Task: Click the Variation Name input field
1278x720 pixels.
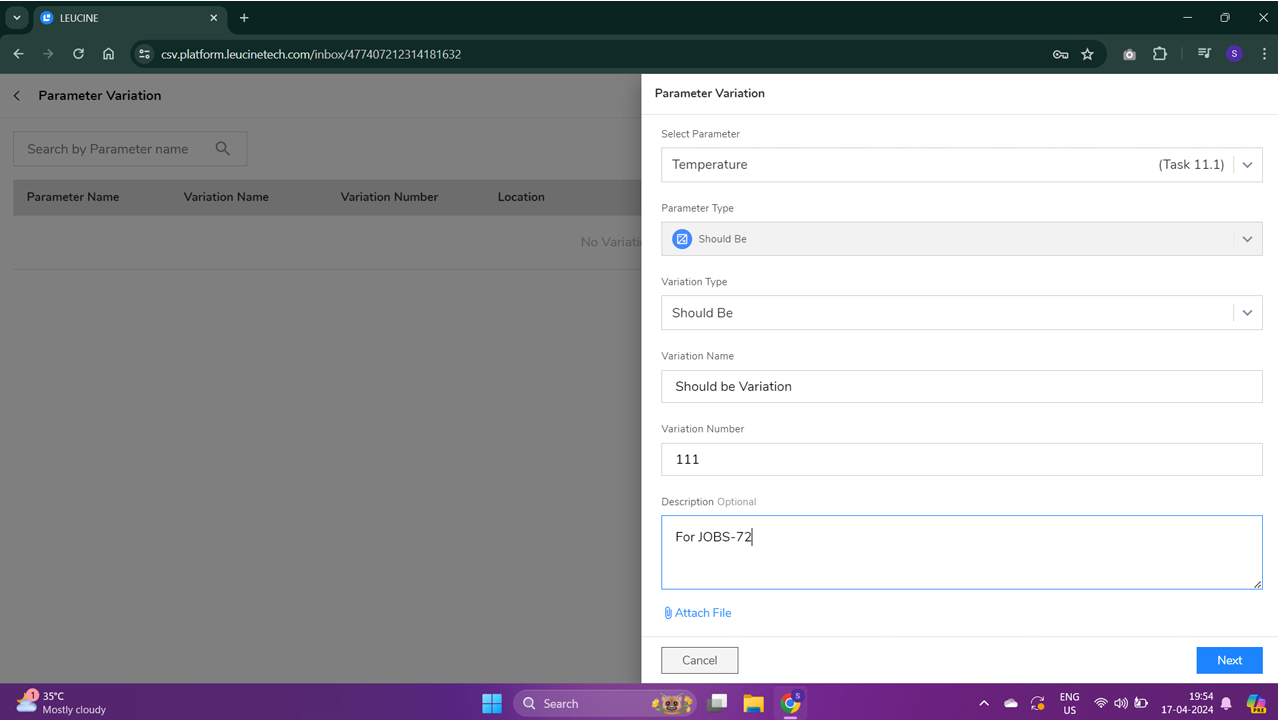Action: coord(961,386)
